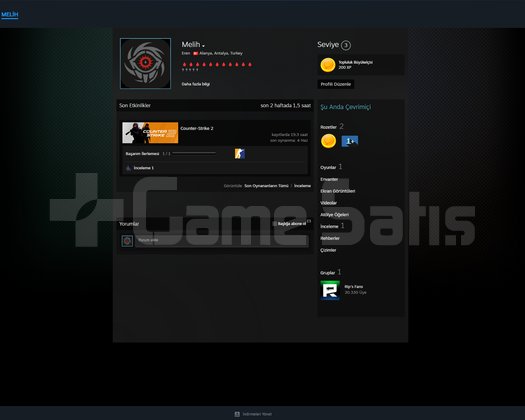Open the 'İnceleme 1' review link
Screen dimensions: 525x420
coord(144,168)
